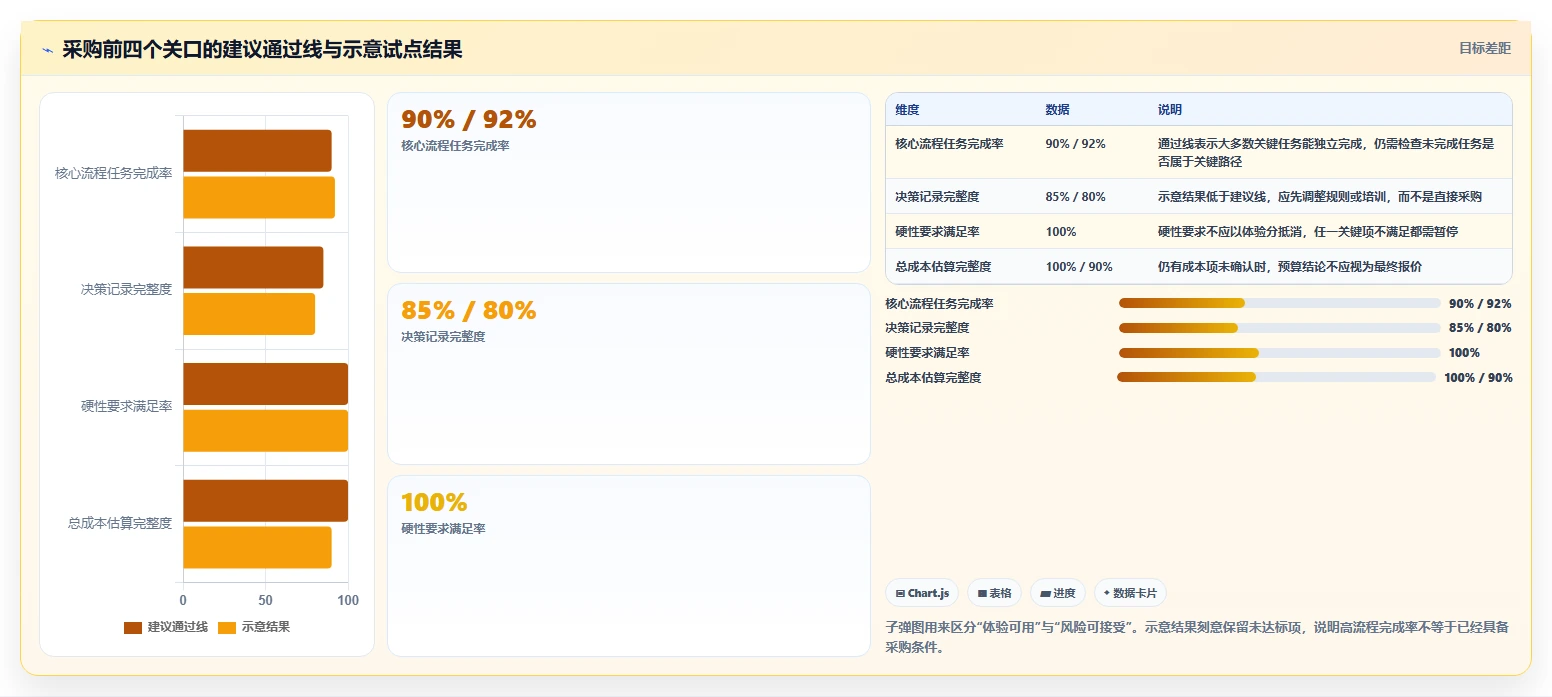Image resolution: width=1552 pixels, height=697 pixels.
Task: Click 核心流程任务完成率 in the table's first row
Action: (x=949, y=143)
